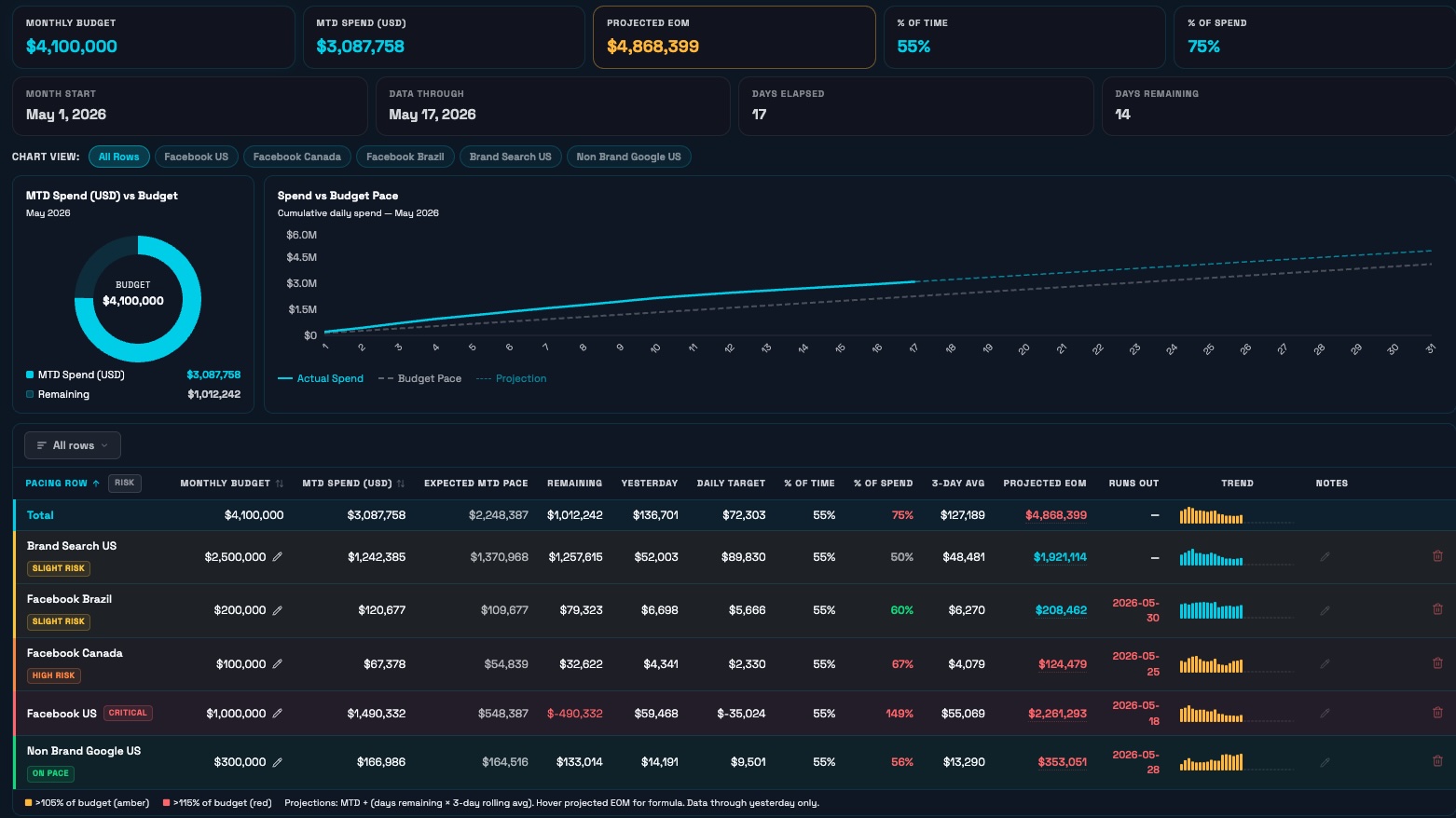Click Total projected EOM $4,868,399 in table
The image size is (1456, 818).
pos(1056,515)
